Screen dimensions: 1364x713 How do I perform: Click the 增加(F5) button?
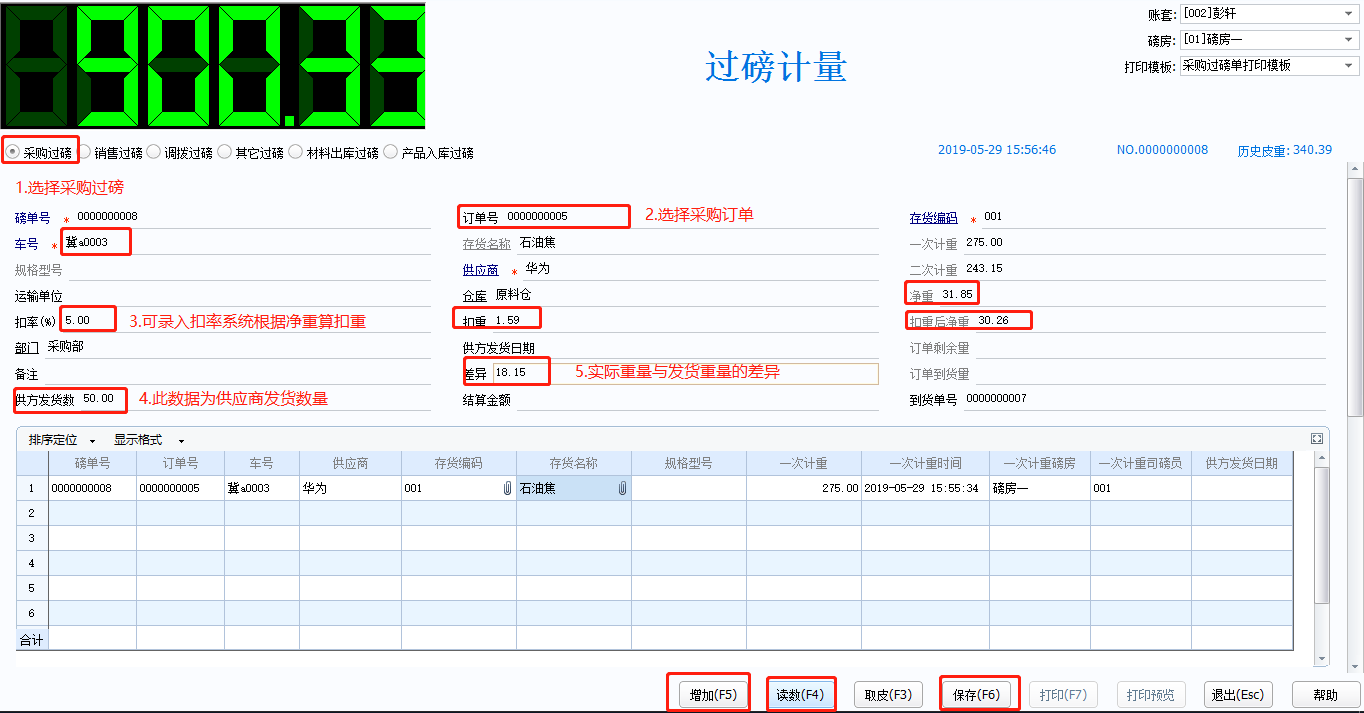coord(713,695)
